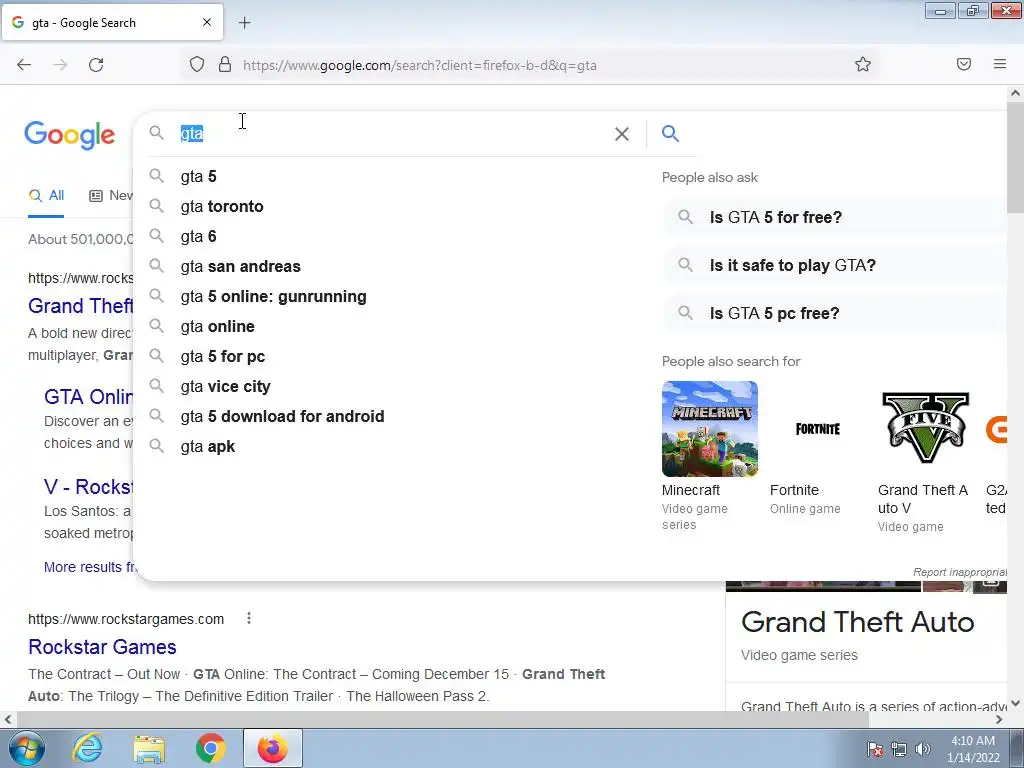
Task: Select the gta - Google Search tab
Action: (x=113, y=23)
